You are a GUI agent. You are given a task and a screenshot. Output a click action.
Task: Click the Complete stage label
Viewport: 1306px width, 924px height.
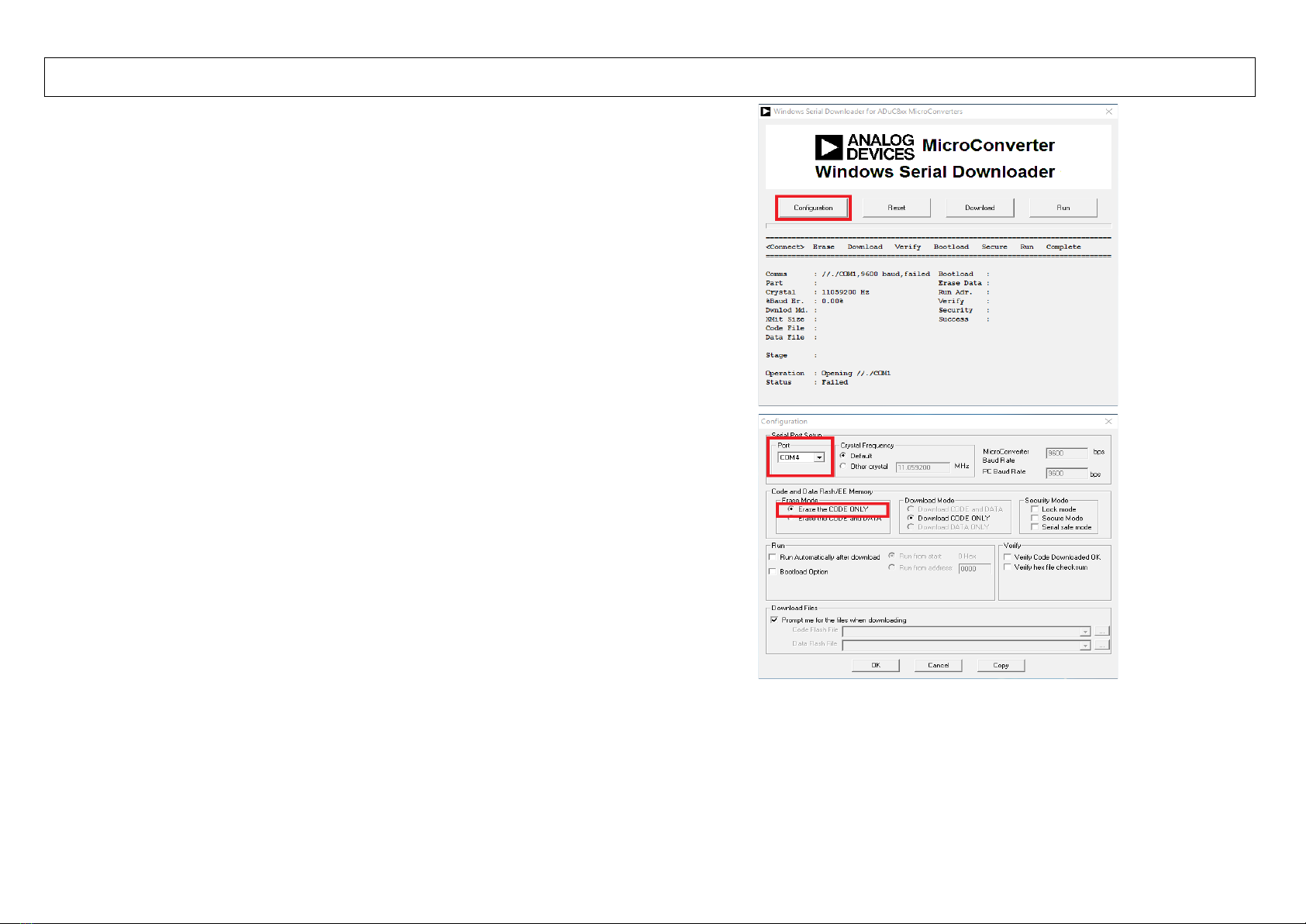(x=1063, y=247)
